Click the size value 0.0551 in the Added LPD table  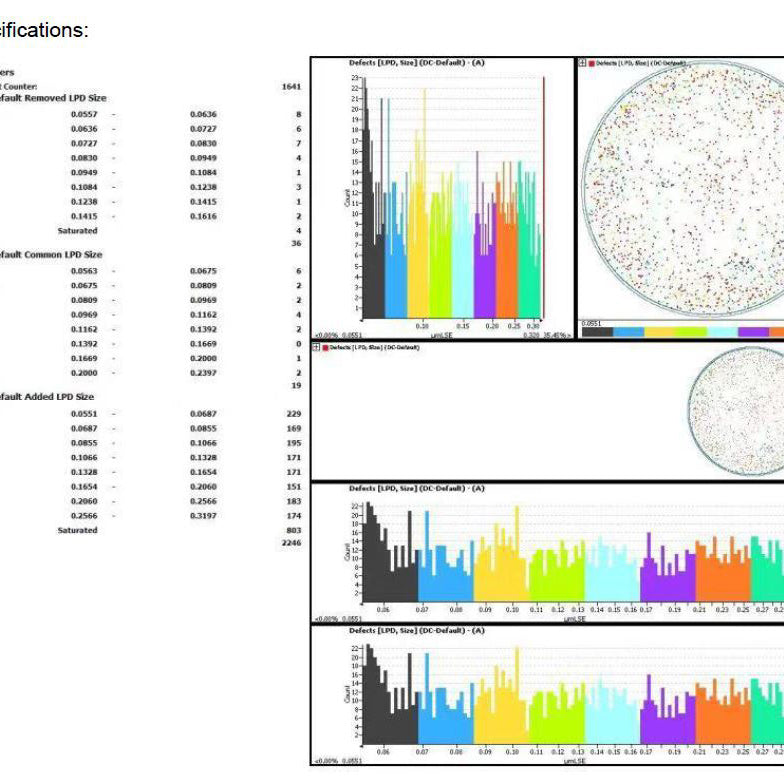pos(84,414)
